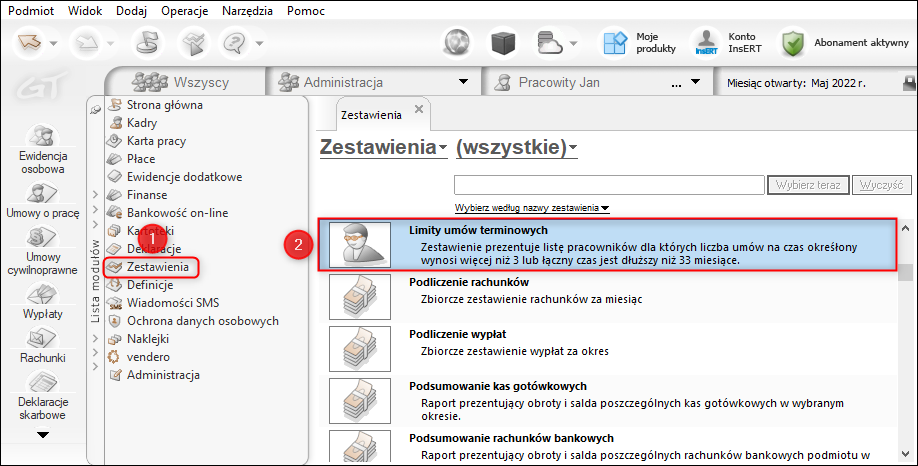Viewport: 918px width, 466px height.
Task: Open the Umowy o pracę sidebar icon
Action: 43,193
